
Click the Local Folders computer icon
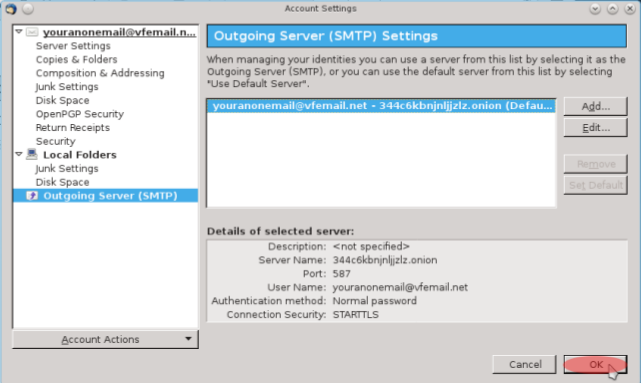31,154
